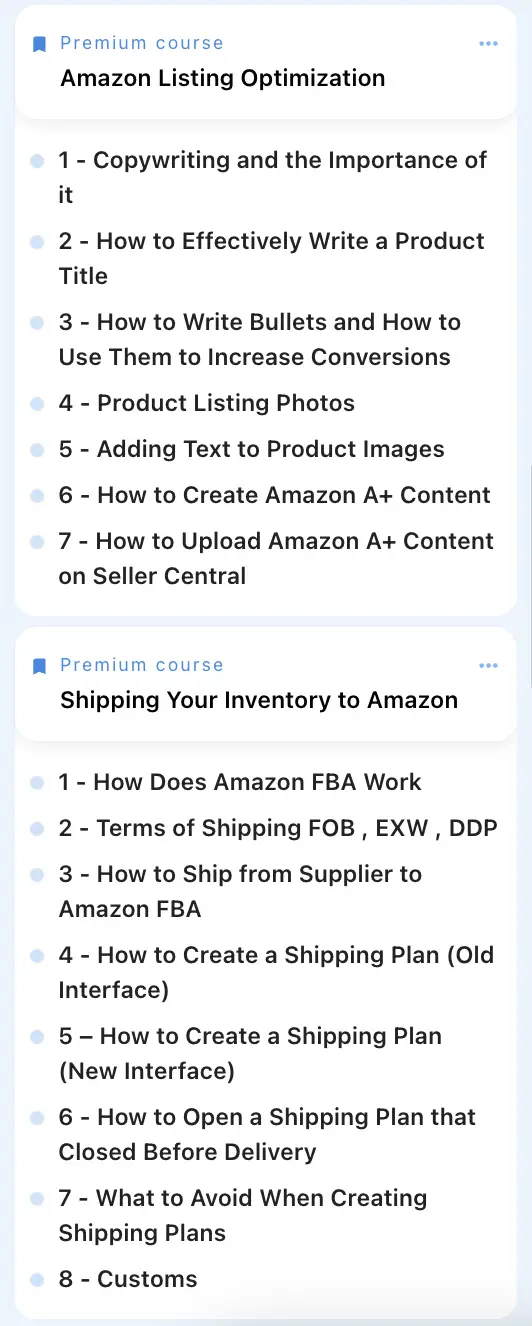Click bullet dot beside Terms of Shipping lesson
The width and height of the screenshot is (532, 1326).
coord(37,829)
